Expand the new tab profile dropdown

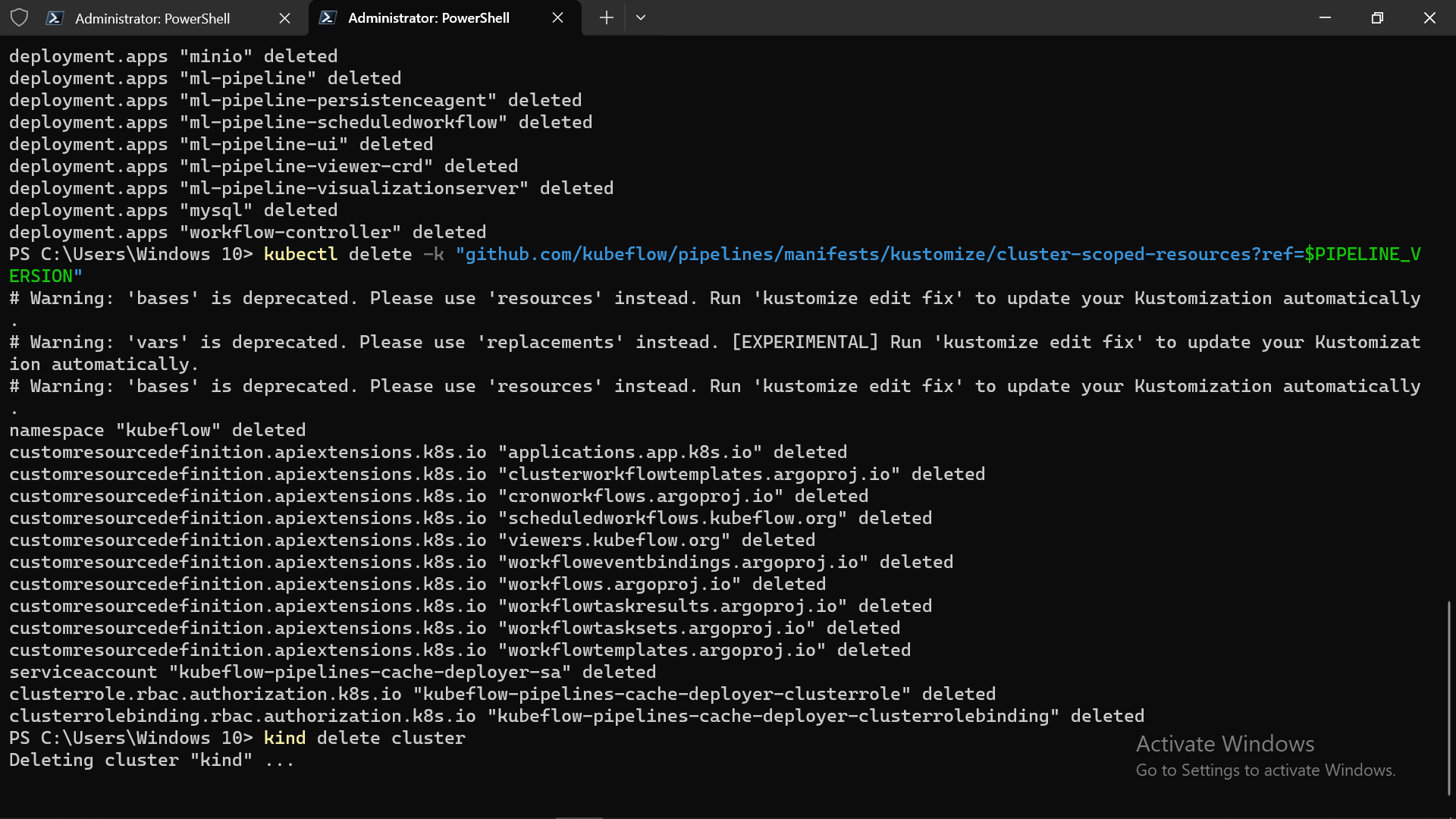click(641, 17)
